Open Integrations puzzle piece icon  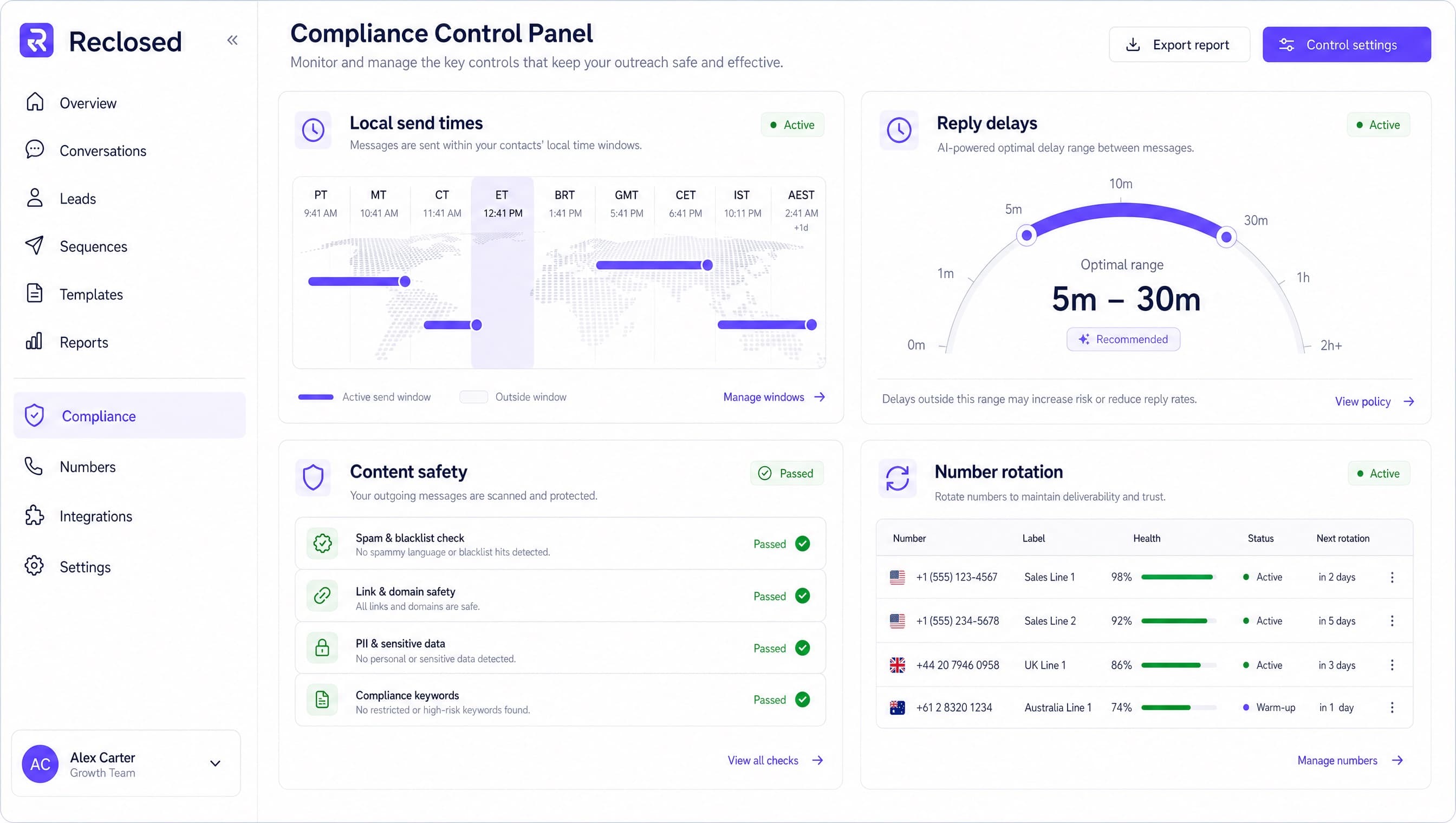35,515
